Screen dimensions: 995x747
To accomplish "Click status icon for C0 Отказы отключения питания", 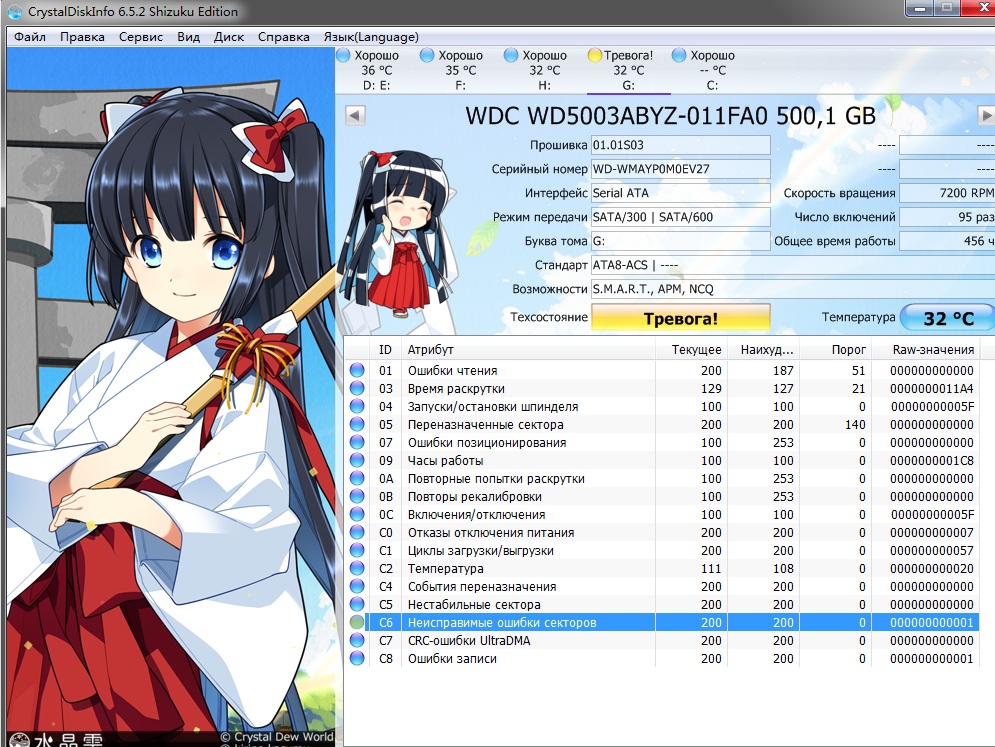I will [x=357, y=532].
